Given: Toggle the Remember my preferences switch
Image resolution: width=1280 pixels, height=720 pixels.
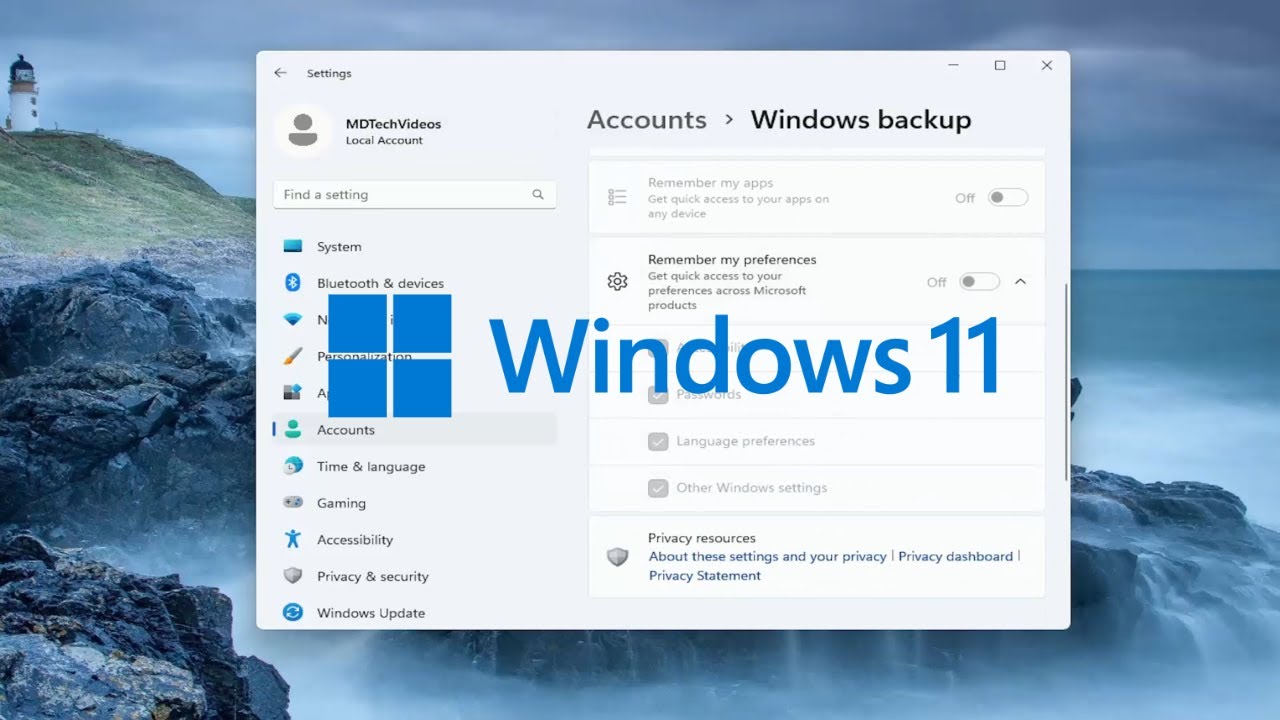Looking at the screenshot, I should (x=979, y=282).
